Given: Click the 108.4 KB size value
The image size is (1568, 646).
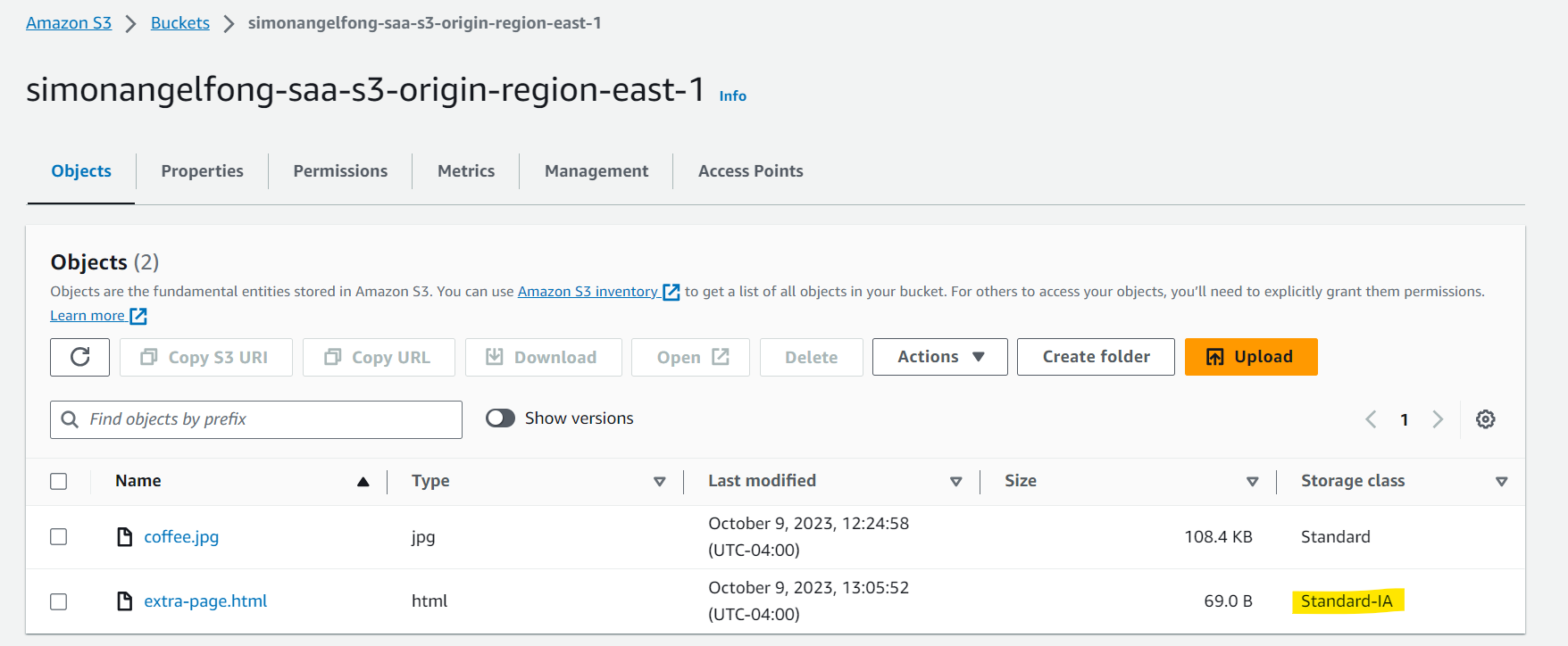Looking at the screenshot, I should (1218, 536).
